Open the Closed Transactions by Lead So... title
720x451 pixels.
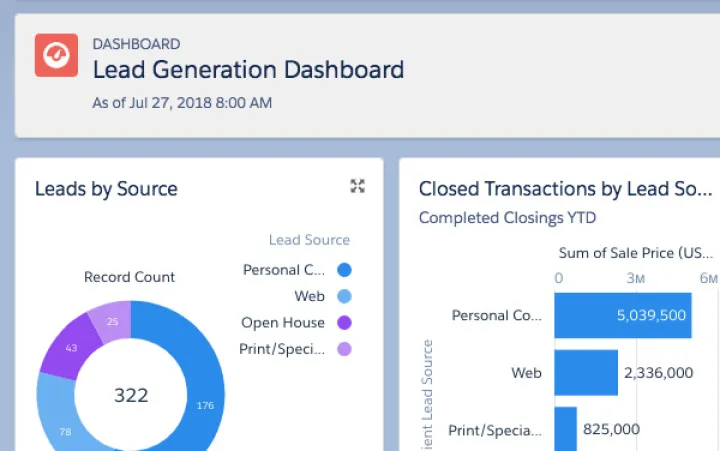tap(565, 189)
